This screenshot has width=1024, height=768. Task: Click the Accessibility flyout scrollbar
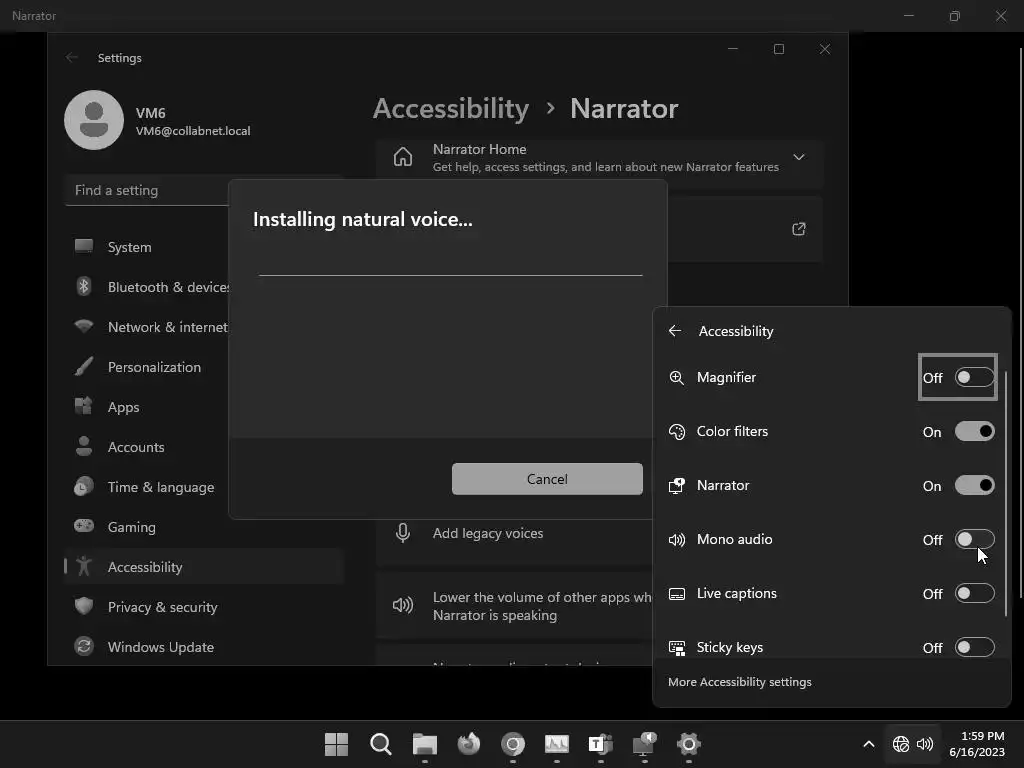coord(1006,494)
